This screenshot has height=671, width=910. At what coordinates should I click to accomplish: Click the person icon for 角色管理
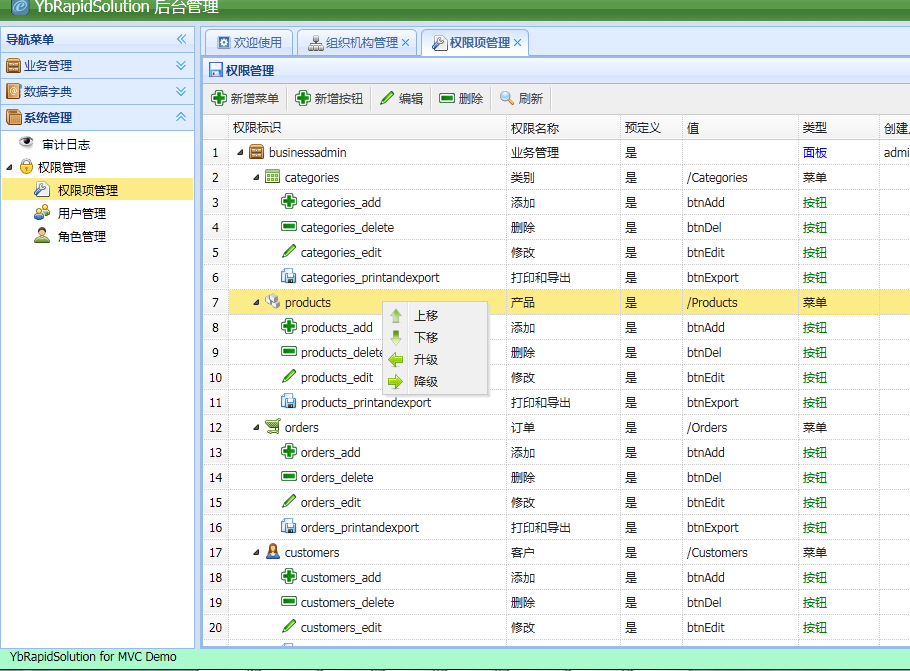point(42,236)
